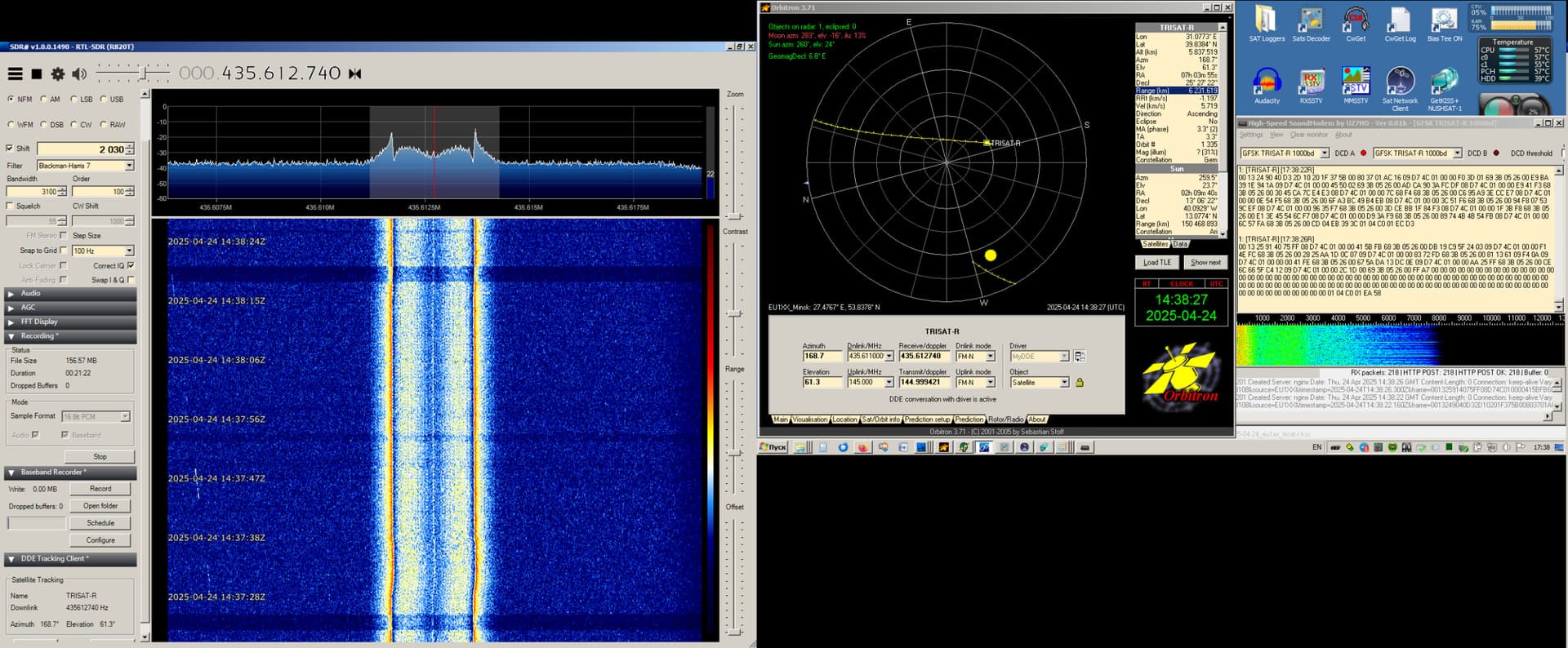Screen dimensions: 1568x648
Task: Open the Dnlink mode FM-N dropdown
Action: [x=976, y=357]
